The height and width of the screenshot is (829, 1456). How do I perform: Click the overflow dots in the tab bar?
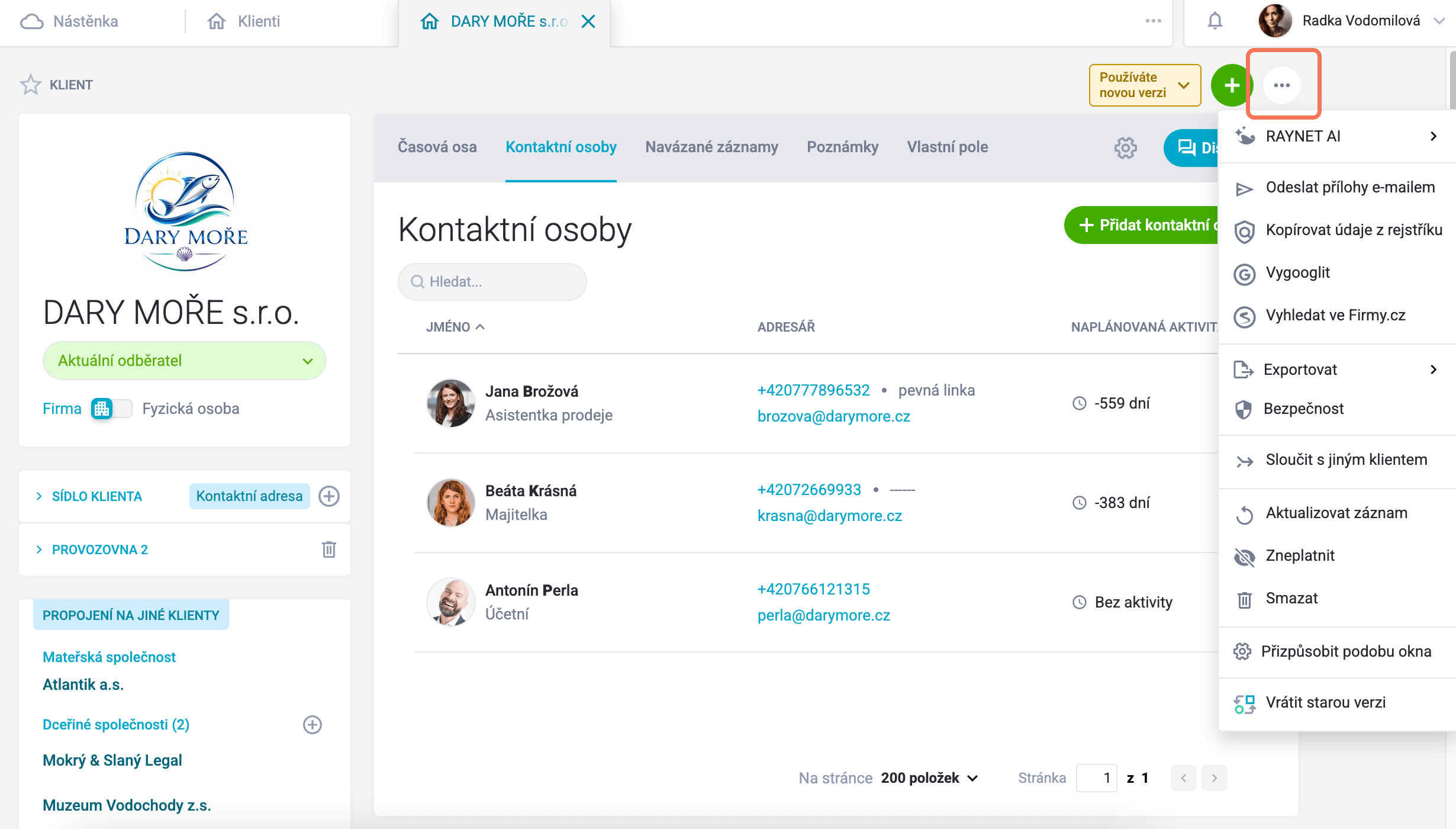pos(1153,21)
